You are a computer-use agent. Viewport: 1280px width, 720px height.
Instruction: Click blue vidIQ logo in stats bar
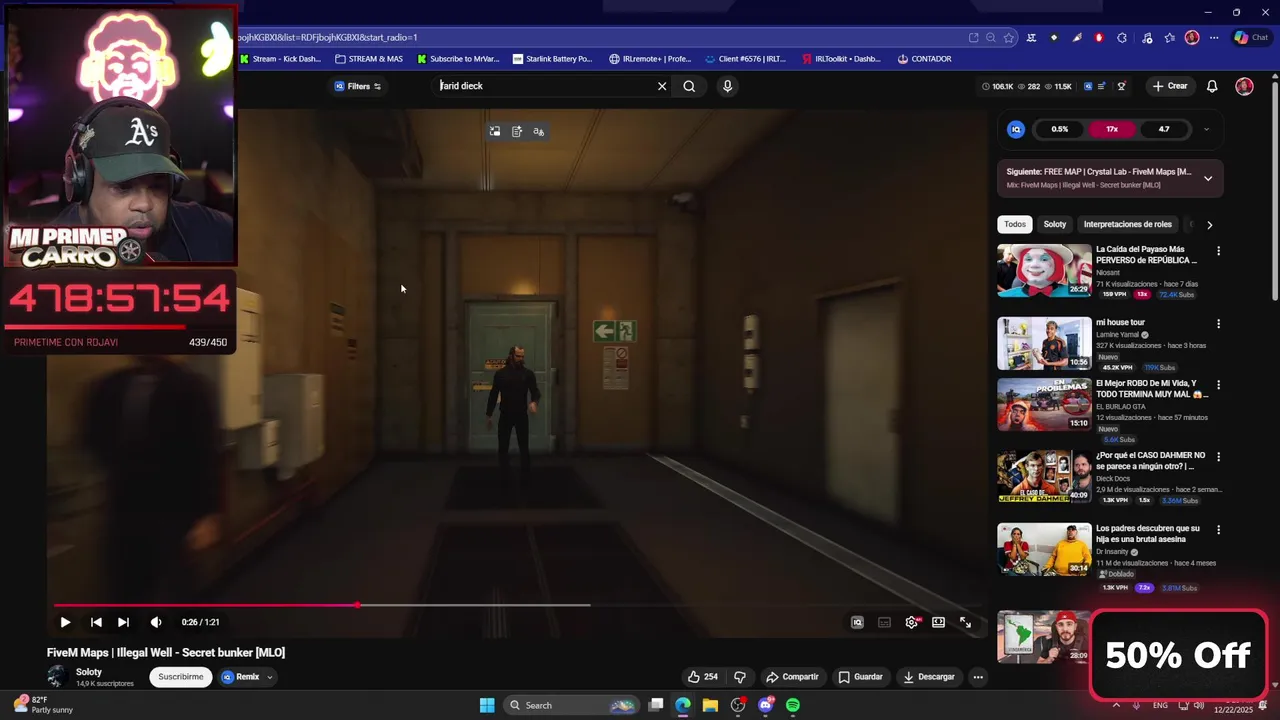[1088, 86]
